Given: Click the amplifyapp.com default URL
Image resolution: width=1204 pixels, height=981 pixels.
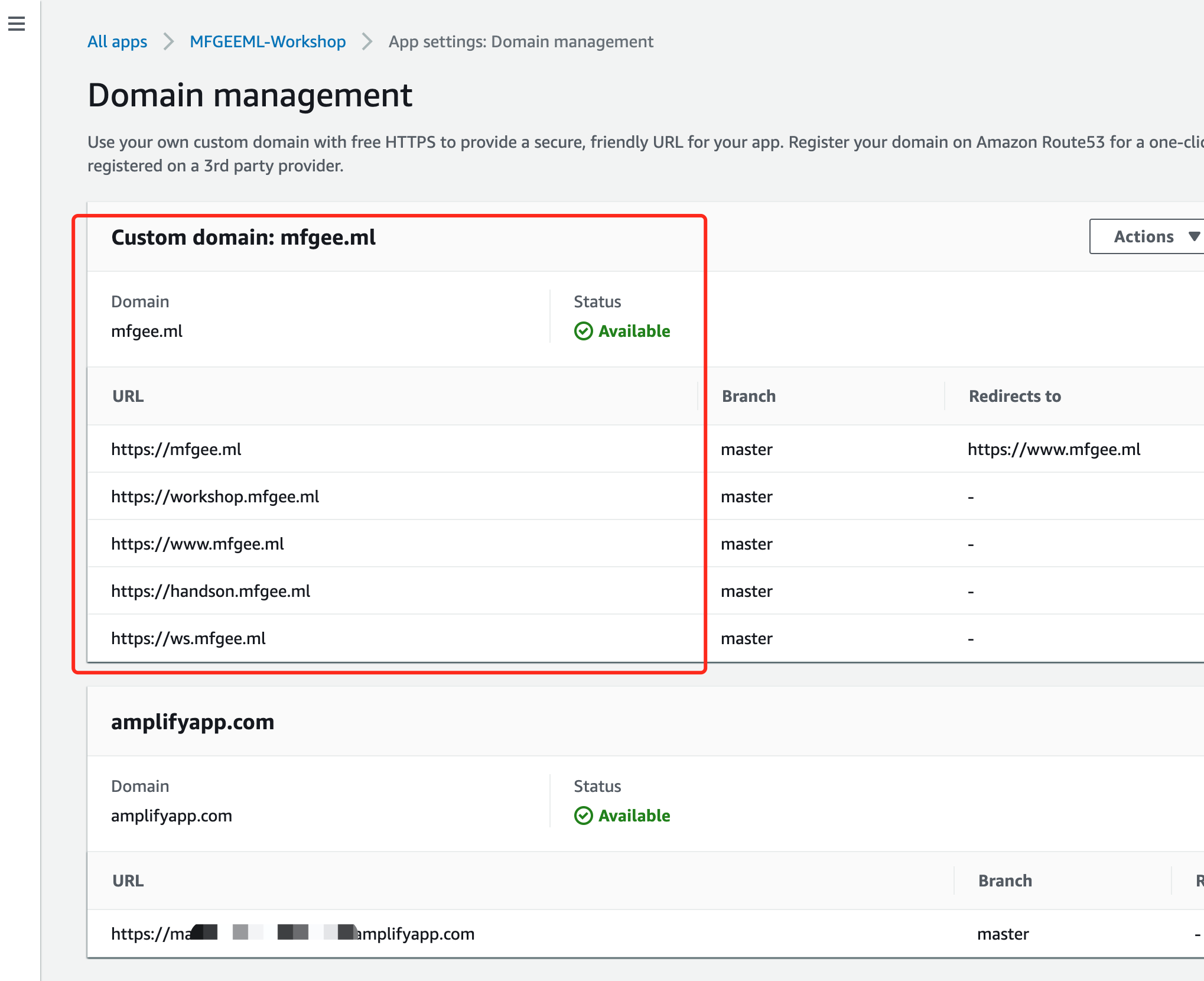Looking at the screenshot, I should [x=292, y=934].
